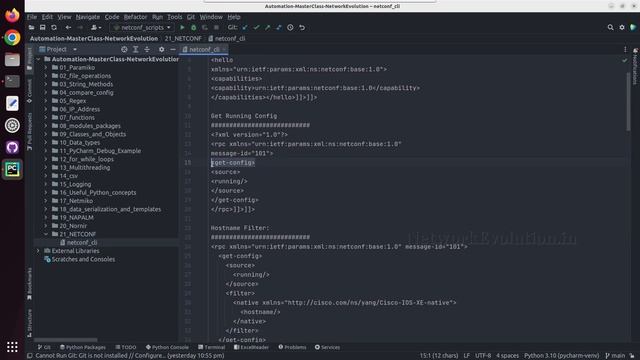Expand the 05_Regex folder

pos(46,101)
